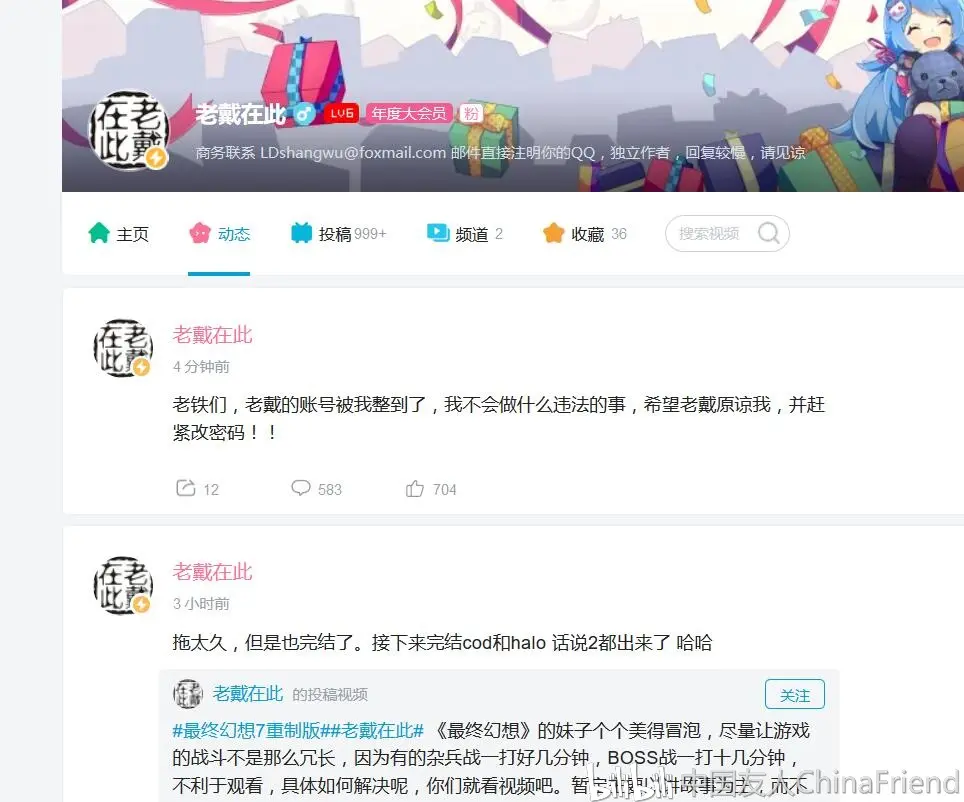Click the 搜索视频 search input field
964x802 pixels.
727,234
